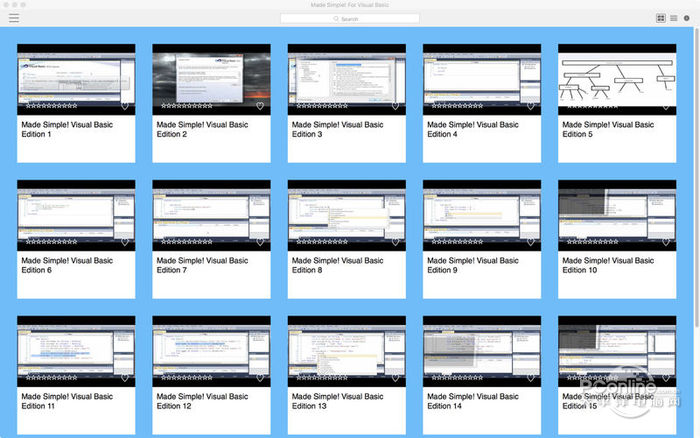
Task: Toggle the heart on Edition 13
Action: [396, 378]
